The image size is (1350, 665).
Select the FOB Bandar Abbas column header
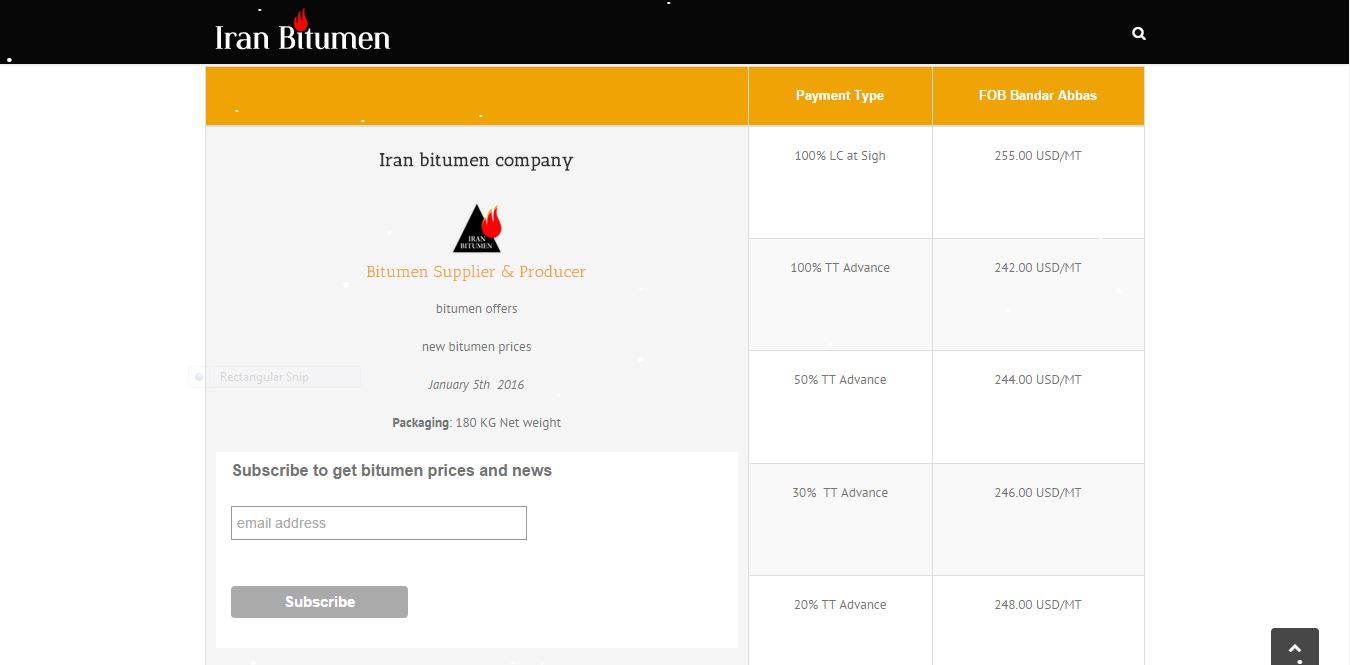1038,96
